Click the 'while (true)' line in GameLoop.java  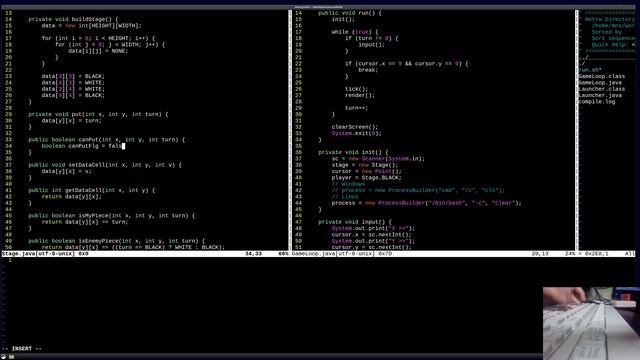[355, 32]
